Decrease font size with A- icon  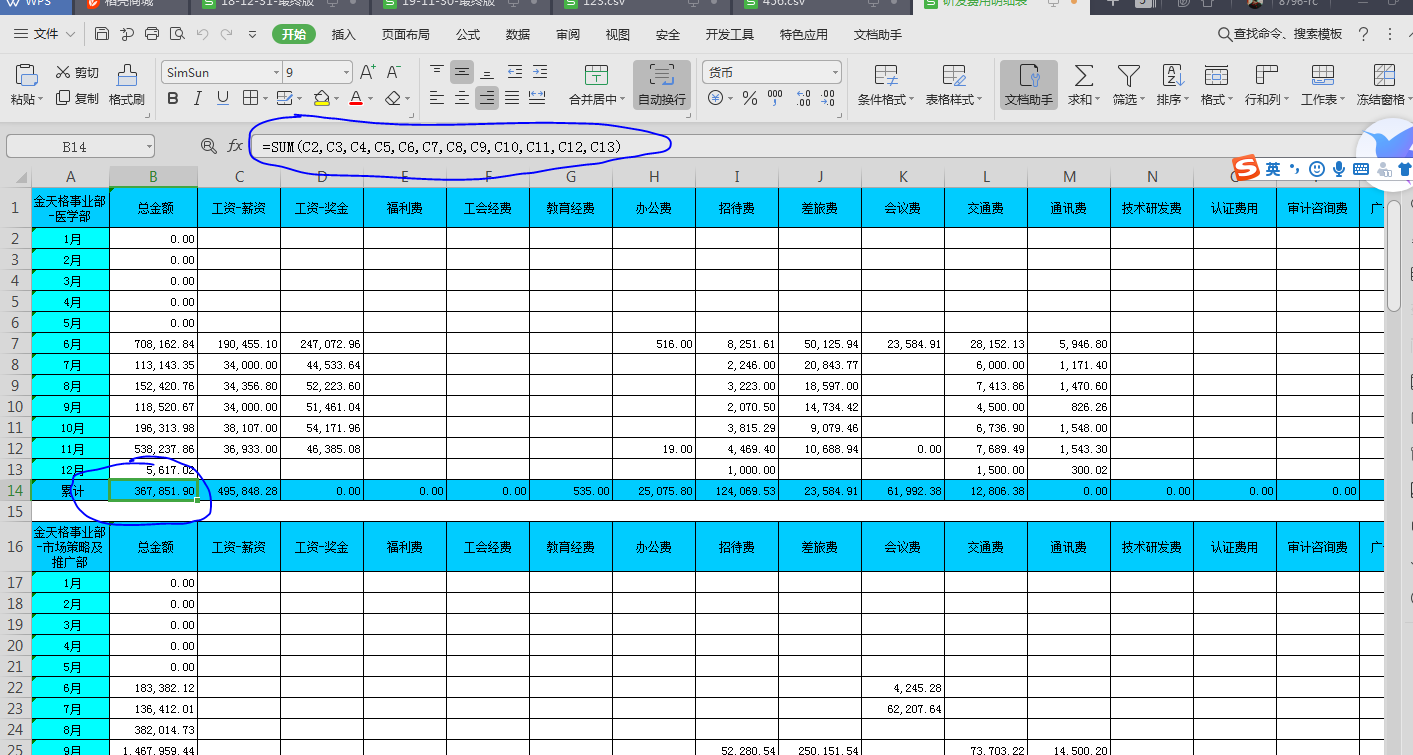[x=393, y=72]
